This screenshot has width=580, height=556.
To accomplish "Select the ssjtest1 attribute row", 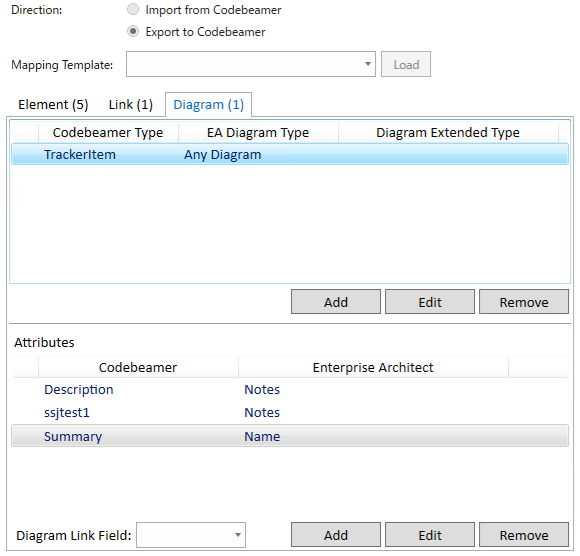I will pos(290,412).
